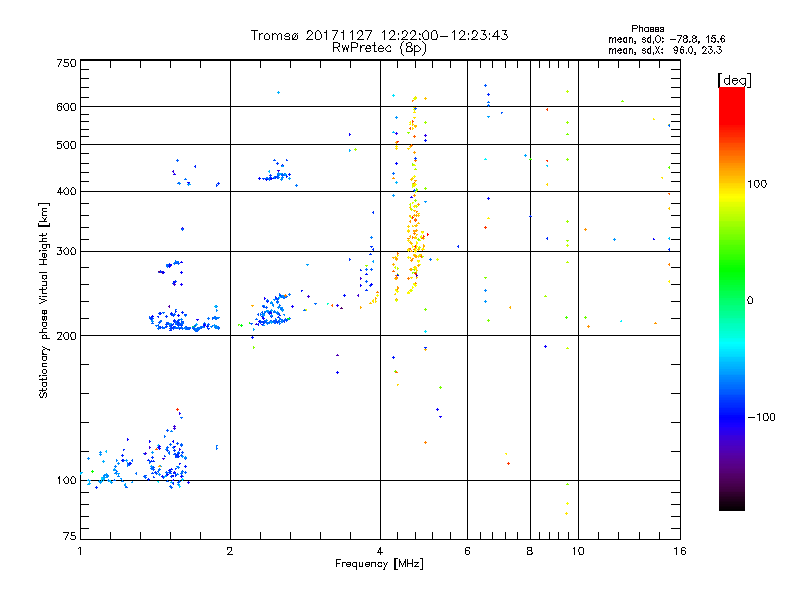Click the x-axis tick label '4'

[x=380, y=551]
